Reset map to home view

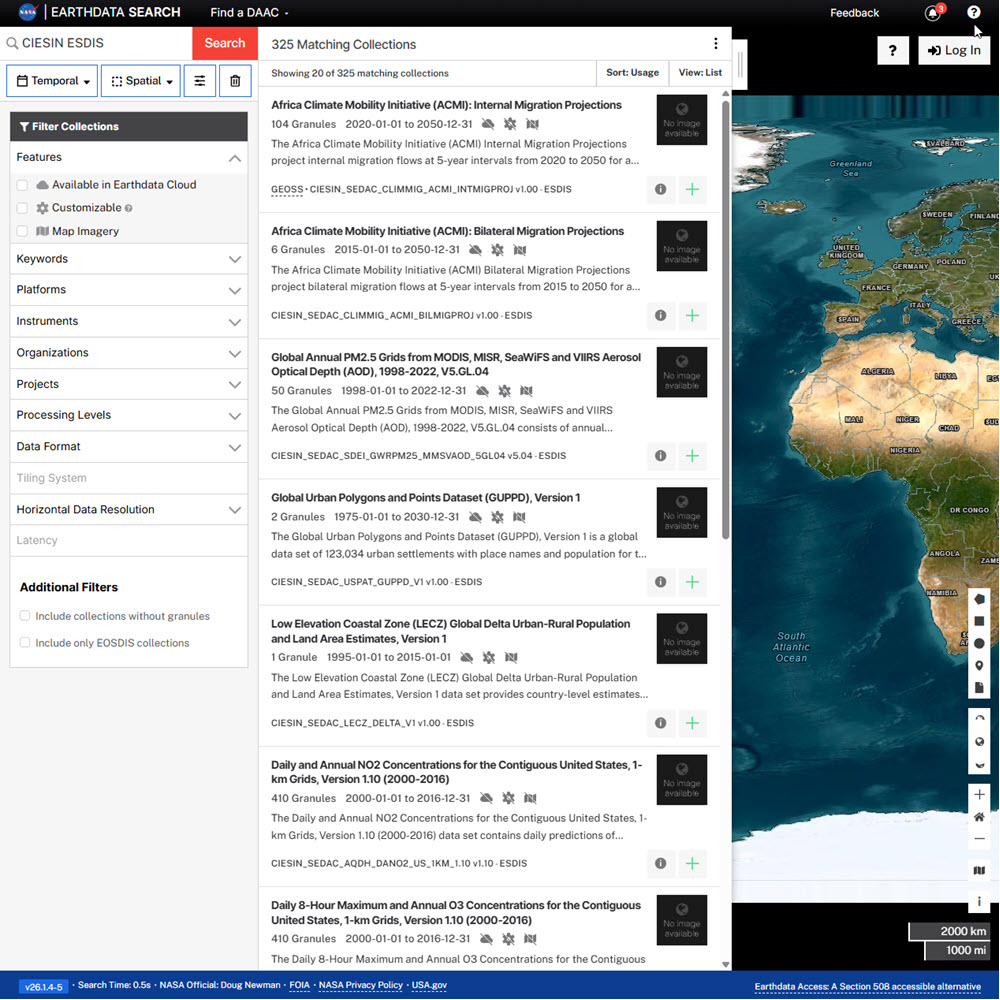point(979,817)
